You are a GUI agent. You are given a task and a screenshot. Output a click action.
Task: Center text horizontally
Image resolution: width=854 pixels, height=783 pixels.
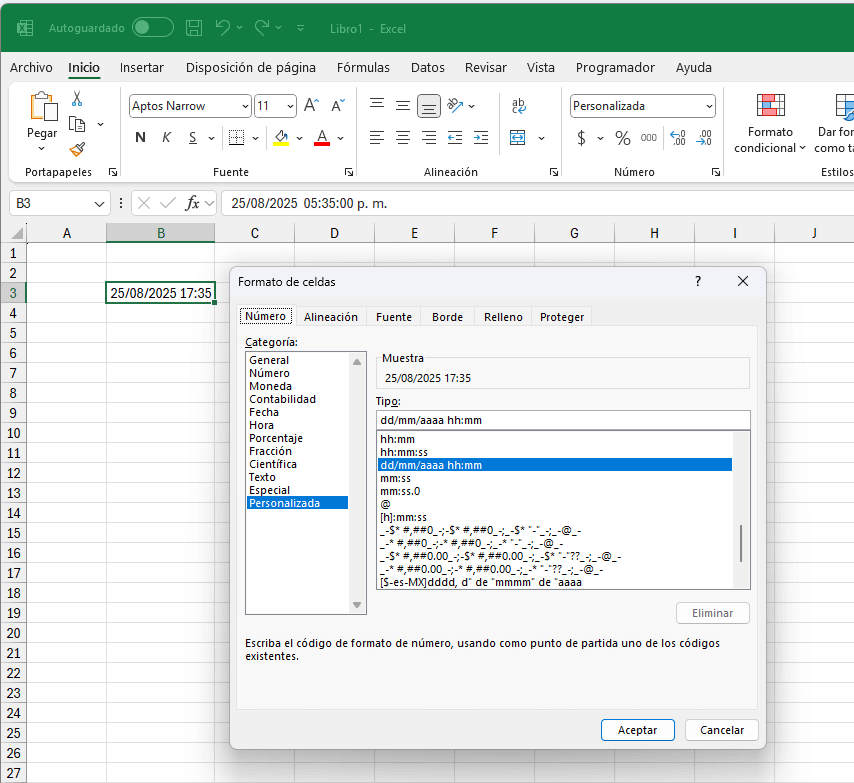coord(403,138)
